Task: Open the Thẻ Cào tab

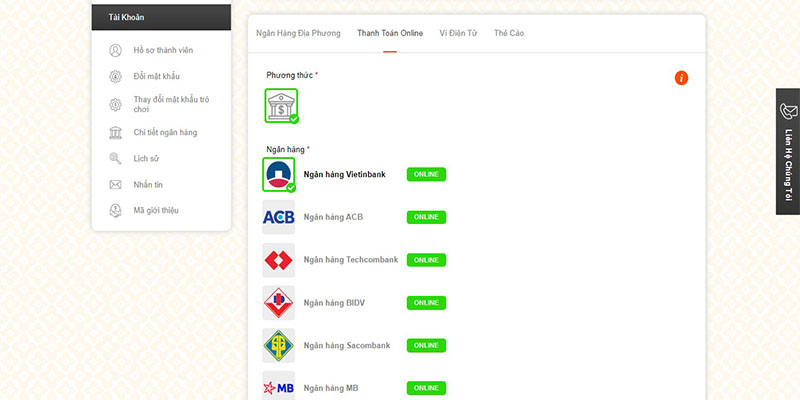Action: 509,33
